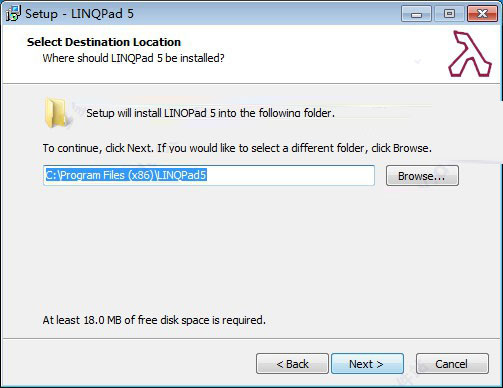503x388 pixels.
Task: Click the empty area of the path field
Action: tap(290, 175)
